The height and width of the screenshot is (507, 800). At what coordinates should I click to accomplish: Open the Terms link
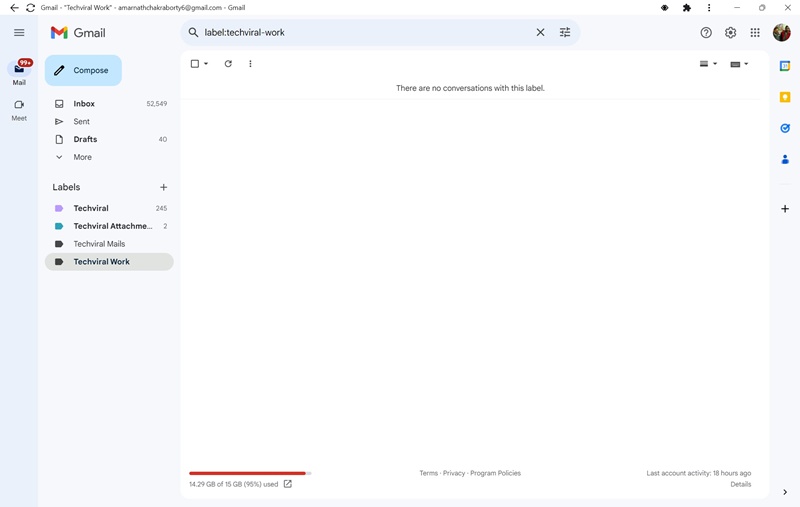(429, 473)
